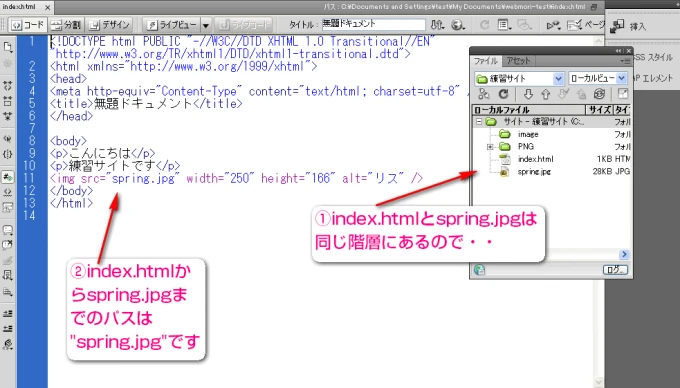Click Connect to remote host icon
This screenshot has width=680, height=388.
pyautogui.click(x=484, y=94)
